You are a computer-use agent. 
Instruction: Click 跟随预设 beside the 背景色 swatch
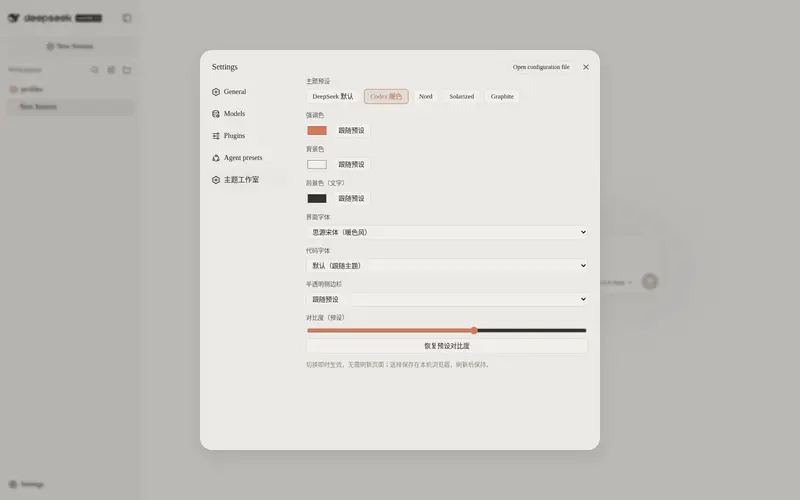tap(351, 164)
